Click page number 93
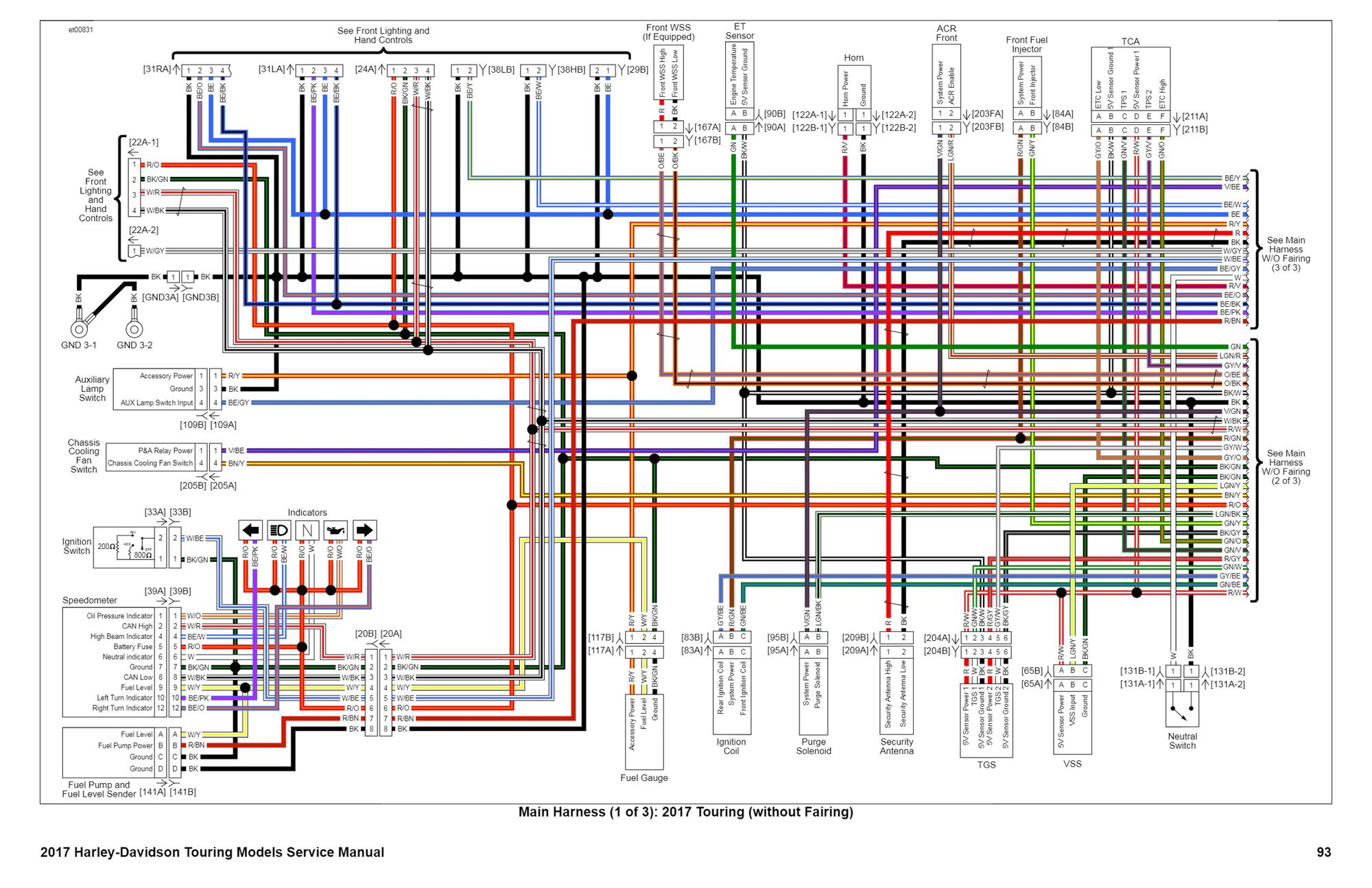 1323,852
